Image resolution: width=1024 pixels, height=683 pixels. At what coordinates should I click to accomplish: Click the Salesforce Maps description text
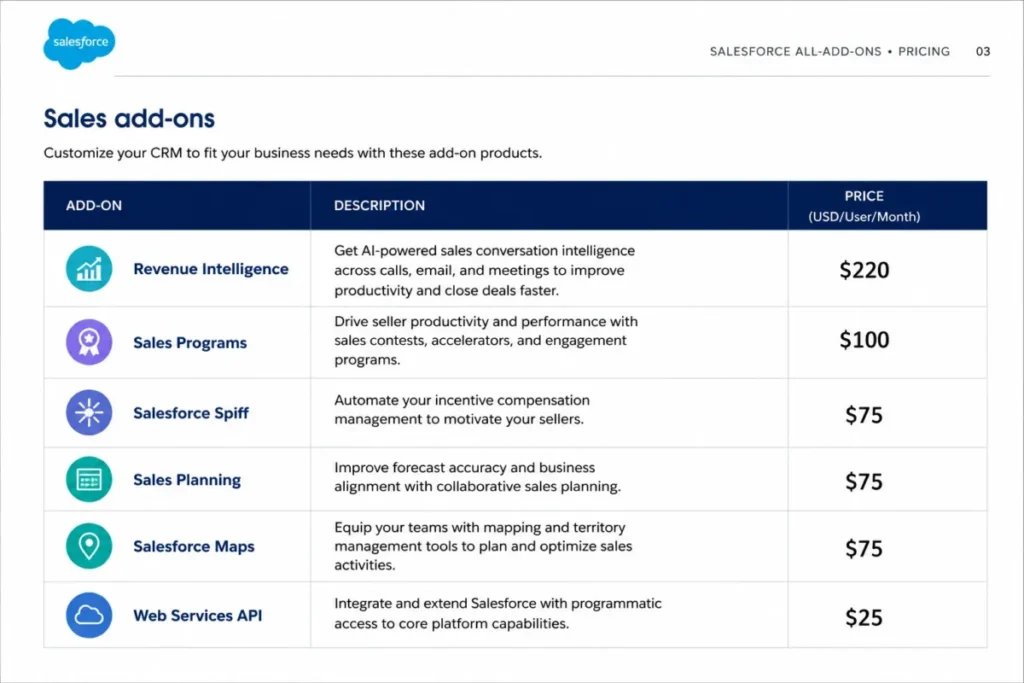(483, 546)
